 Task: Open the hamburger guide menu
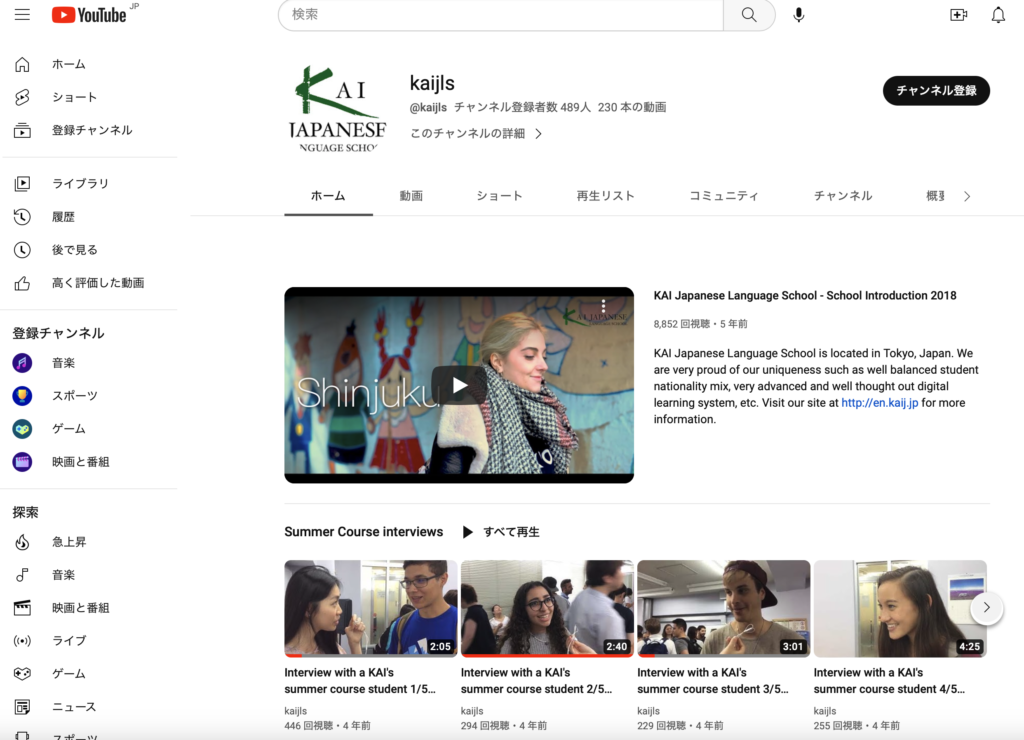click(x=22, y=14)
